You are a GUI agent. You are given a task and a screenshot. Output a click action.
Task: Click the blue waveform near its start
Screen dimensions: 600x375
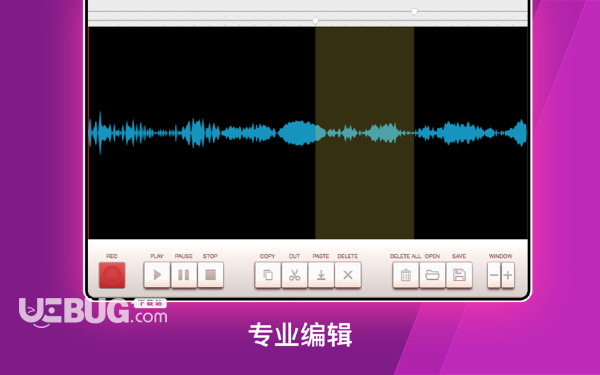(x=100, y=133)
